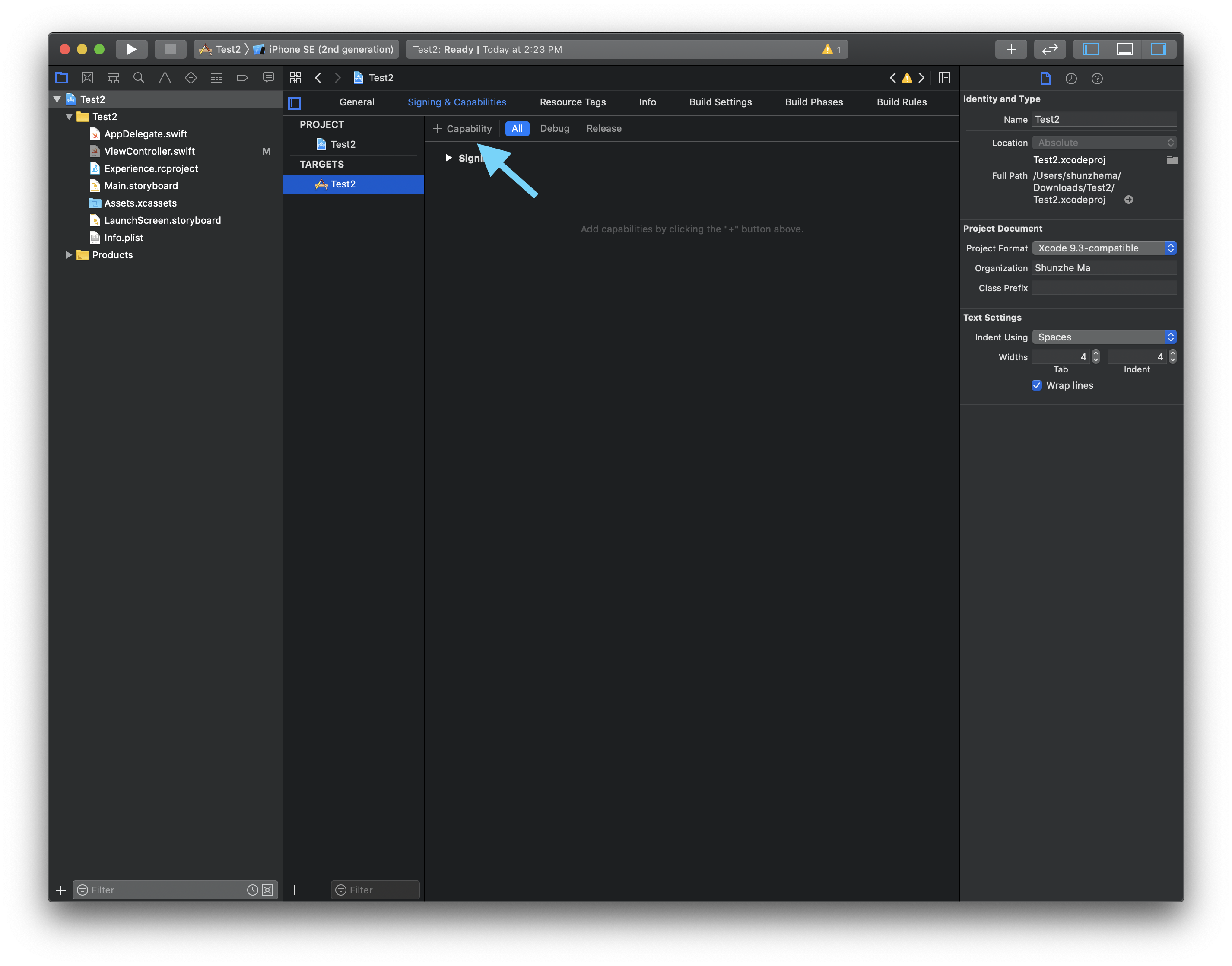The width and height of the screenshot is (1232, 966).
Task: Open the Find navigator magnifier icon
Action: coord(139,78)
